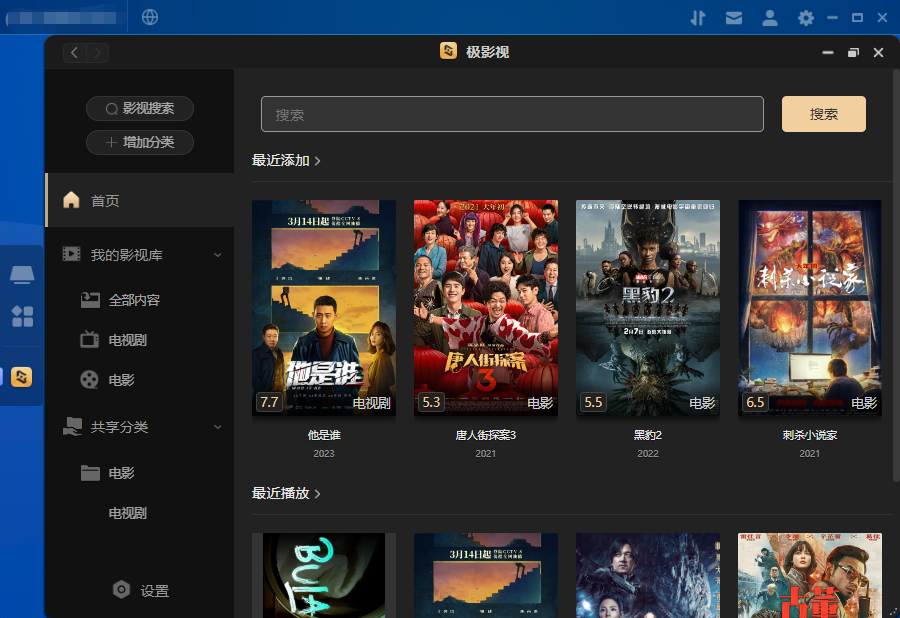Open the disk drive icon in the left dock

click(22, 275)
